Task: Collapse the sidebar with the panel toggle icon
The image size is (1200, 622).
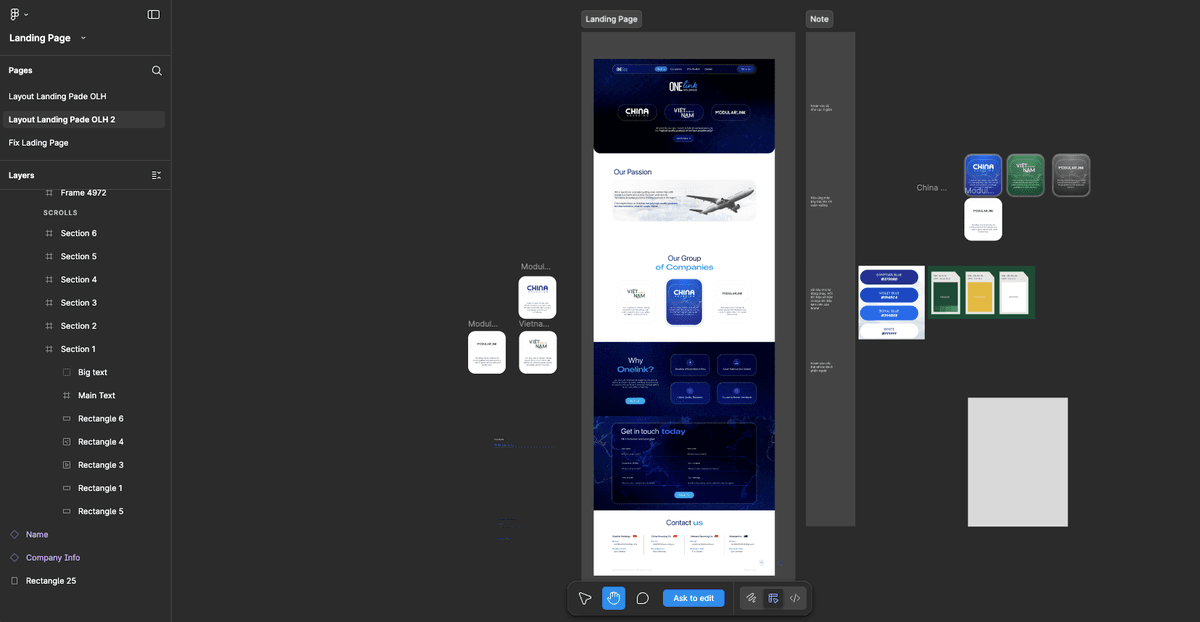Action: 153,14
